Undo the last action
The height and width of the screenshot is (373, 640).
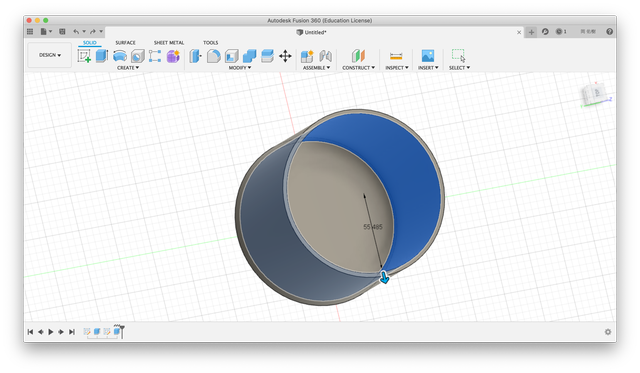click(76, 31)
